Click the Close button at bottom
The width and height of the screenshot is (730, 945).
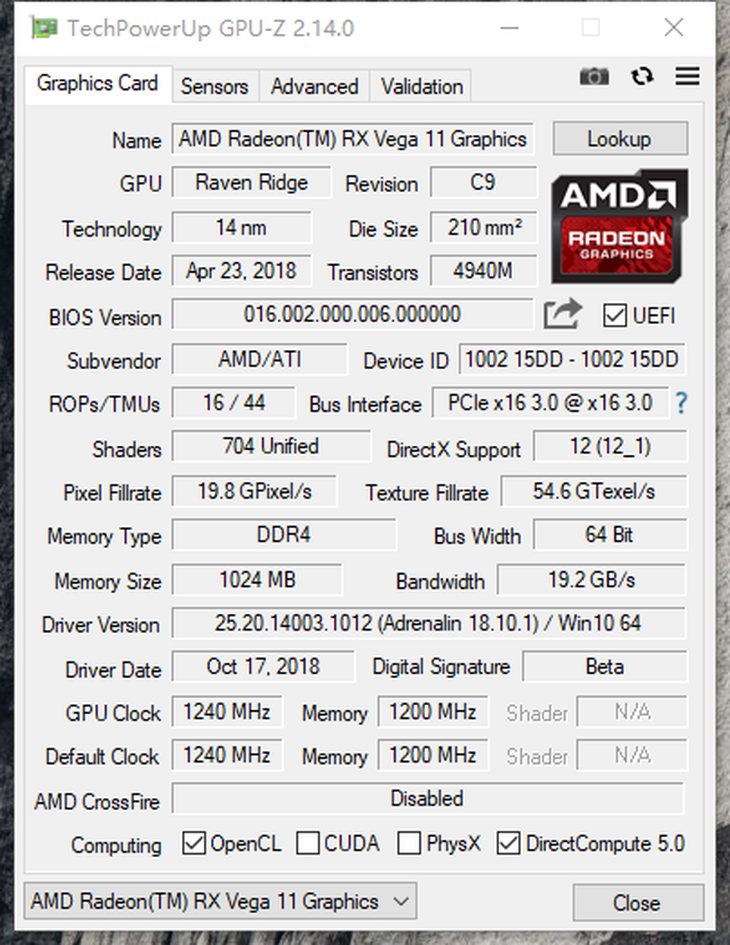tap(637, 902)
